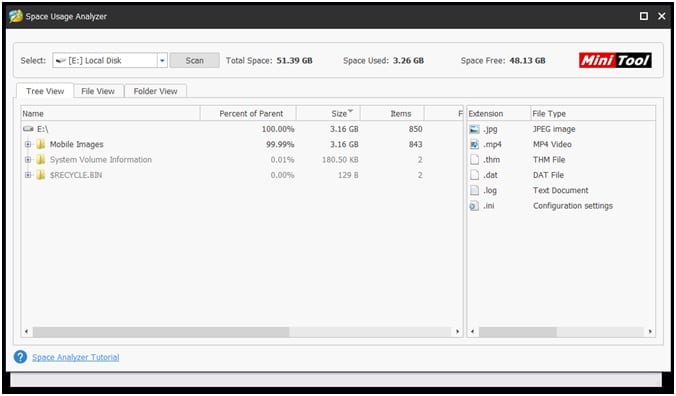This screenshot has width=676, height=396.
Task: Click the 180.50 KB size value
Action: (x=340, y=160)
